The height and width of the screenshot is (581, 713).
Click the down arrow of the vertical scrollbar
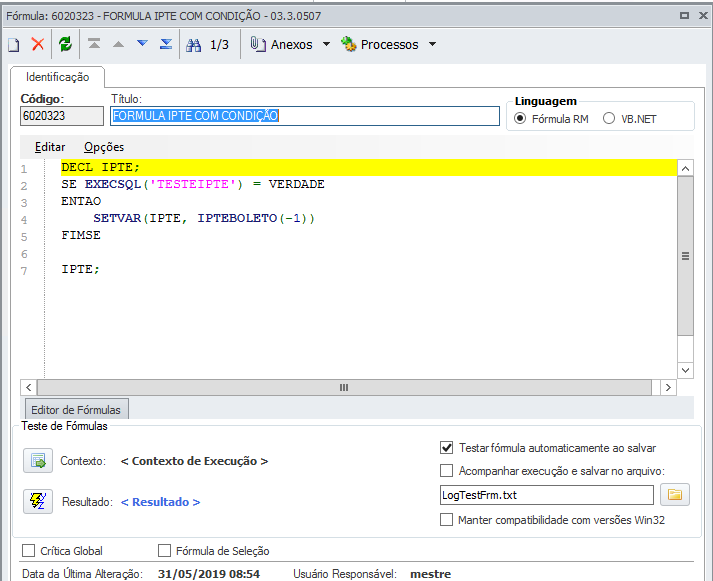pyautogui.click(x=685, y=370)
